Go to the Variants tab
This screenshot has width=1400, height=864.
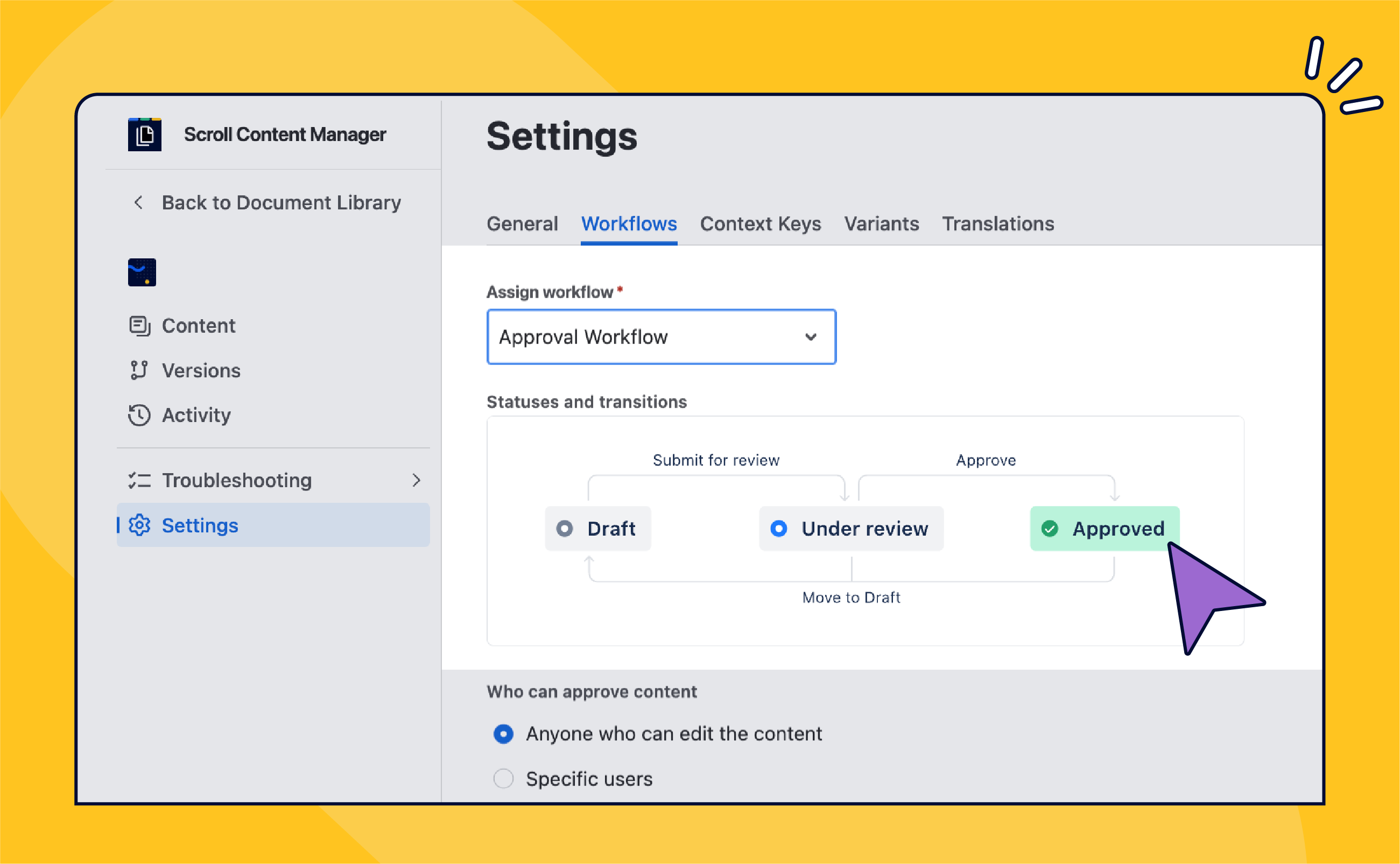pos(881,223)
